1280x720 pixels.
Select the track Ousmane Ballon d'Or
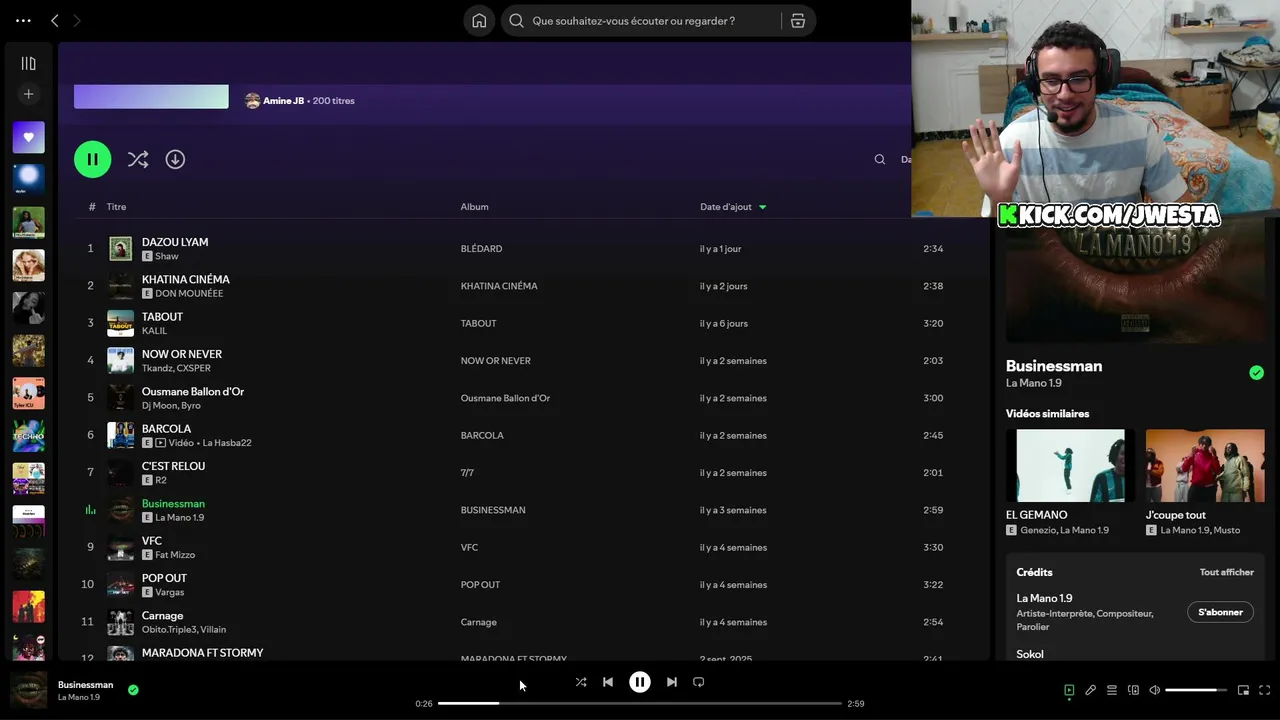click(193, 391)
